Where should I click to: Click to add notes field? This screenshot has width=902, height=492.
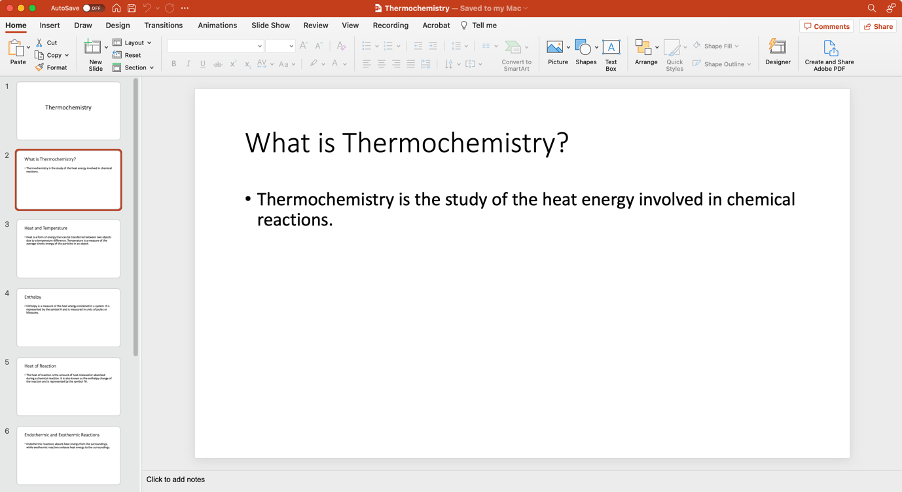[175, 479]
